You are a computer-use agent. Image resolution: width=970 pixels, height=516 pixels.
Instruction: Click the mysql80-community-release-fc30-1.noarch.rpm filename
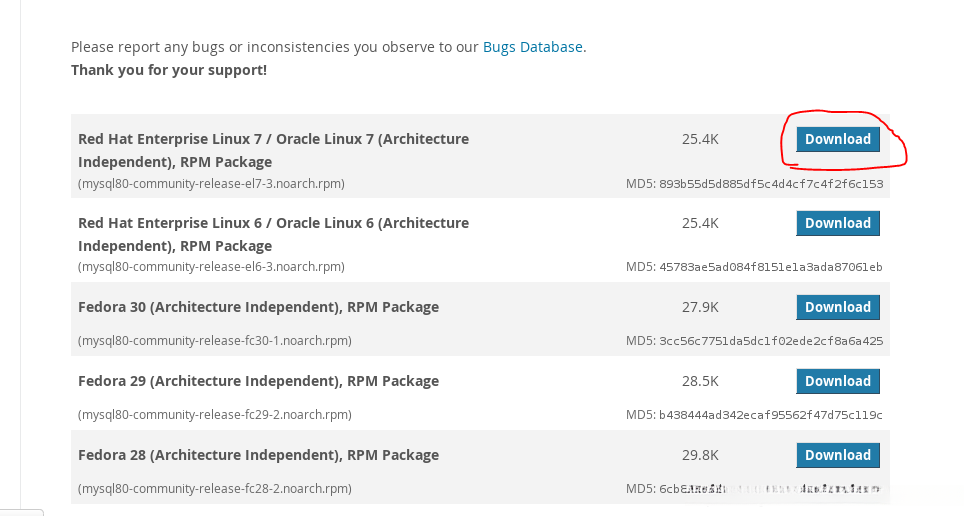[214, 341]
